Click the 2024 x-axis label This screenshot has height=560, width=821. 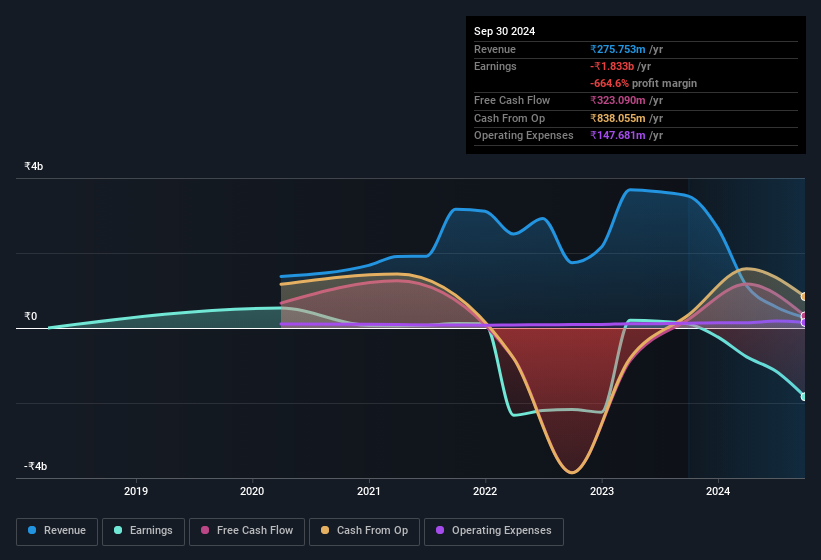[718, 491]
